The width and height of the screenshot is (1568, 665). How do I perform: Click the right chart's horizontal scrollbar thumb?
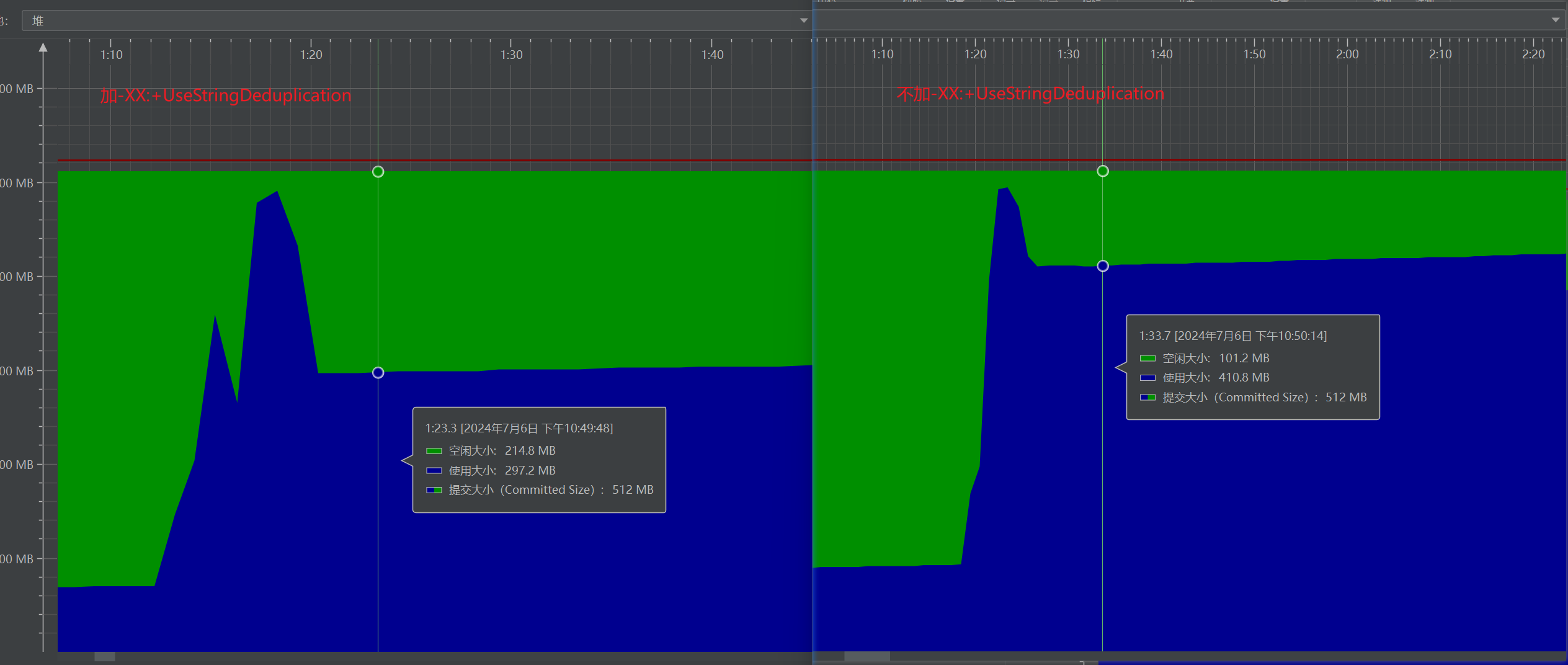(x=866, y=656)
